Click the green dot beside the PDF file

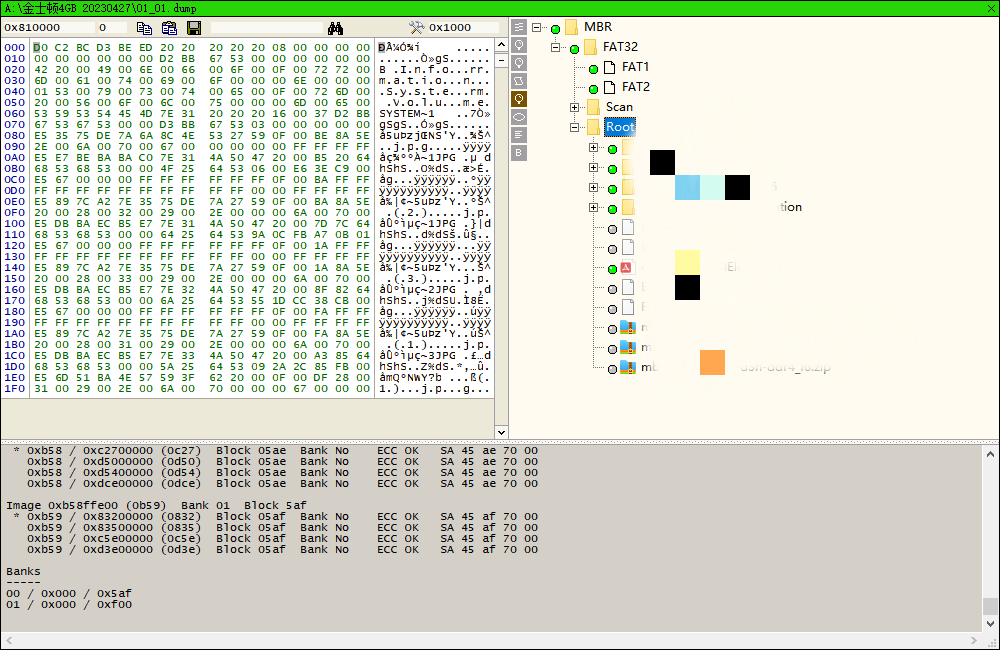(x=612, y=269)
